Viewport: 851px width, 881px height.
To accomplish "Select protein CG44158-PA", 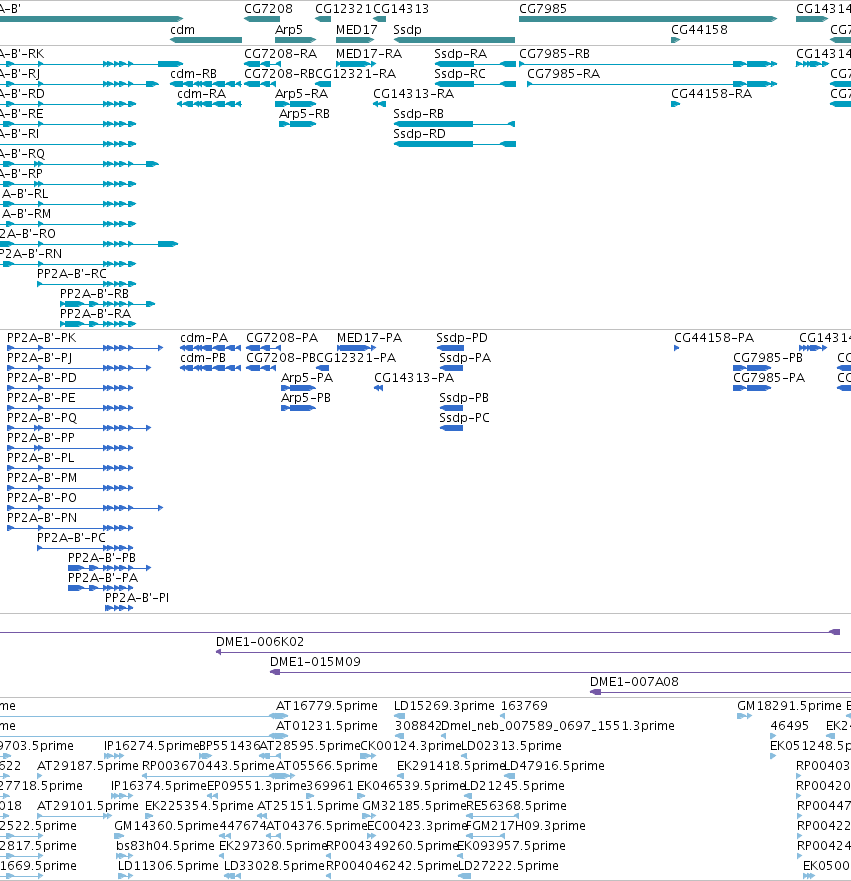I will click(676, 348).
